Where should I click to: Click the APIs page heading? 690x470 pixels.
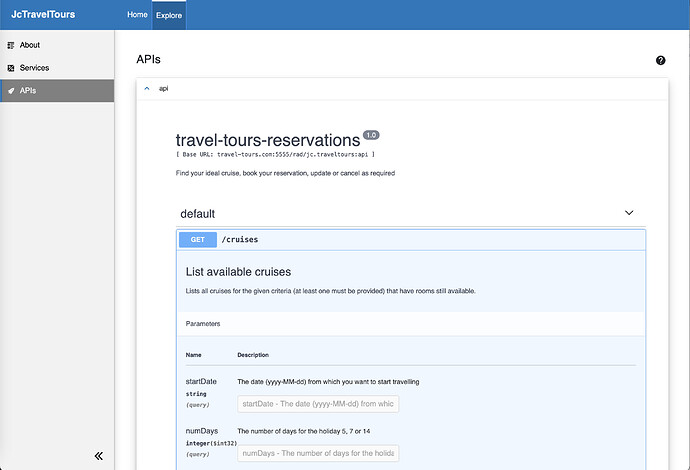click(148, 59)
